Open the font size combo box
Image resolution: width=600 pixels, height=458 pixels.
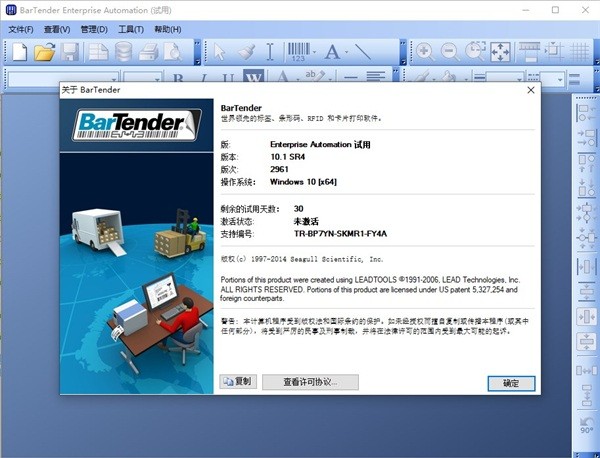click(142, 78)
